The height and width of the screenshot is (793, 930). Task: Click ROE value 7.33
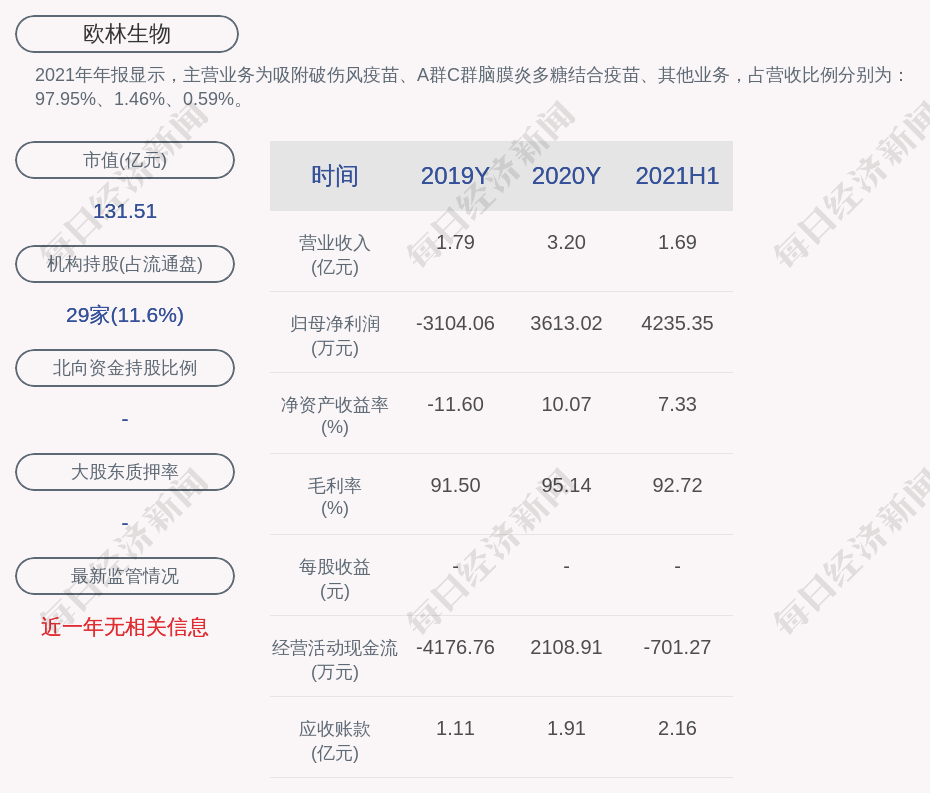[x=677, y=405]
